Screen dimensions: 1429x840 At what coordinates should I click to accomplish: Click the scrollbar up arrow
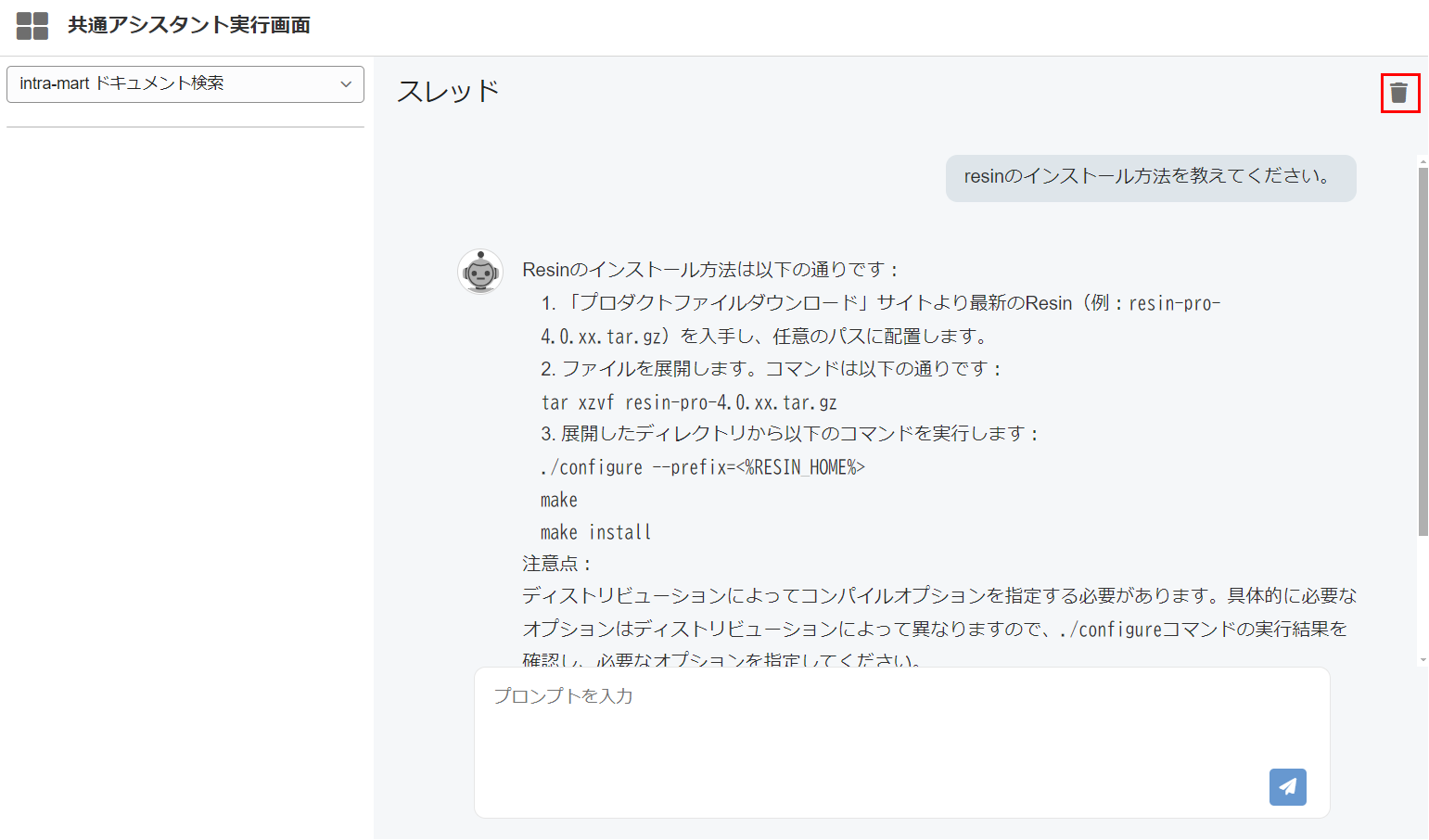click(x=1422, y=159)
